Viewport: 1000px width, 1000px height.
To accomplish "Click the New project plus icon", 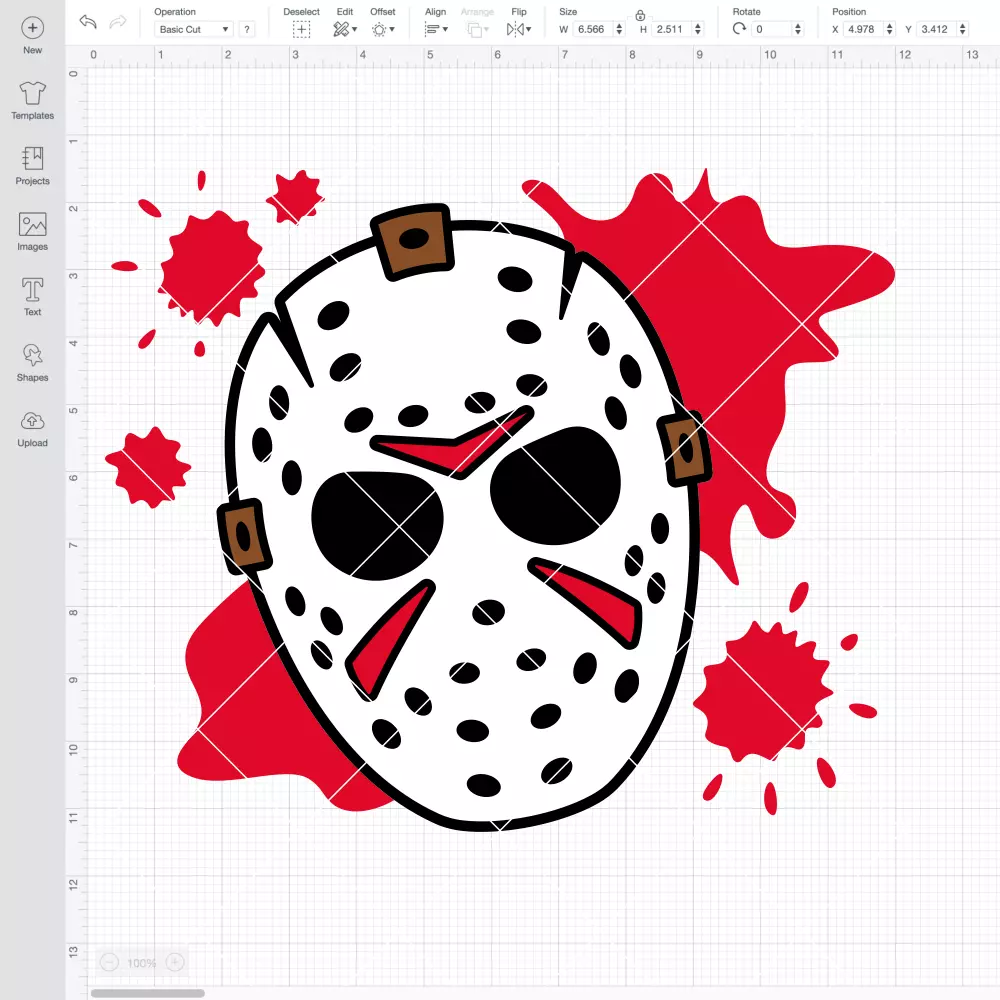I will (33, 28).
